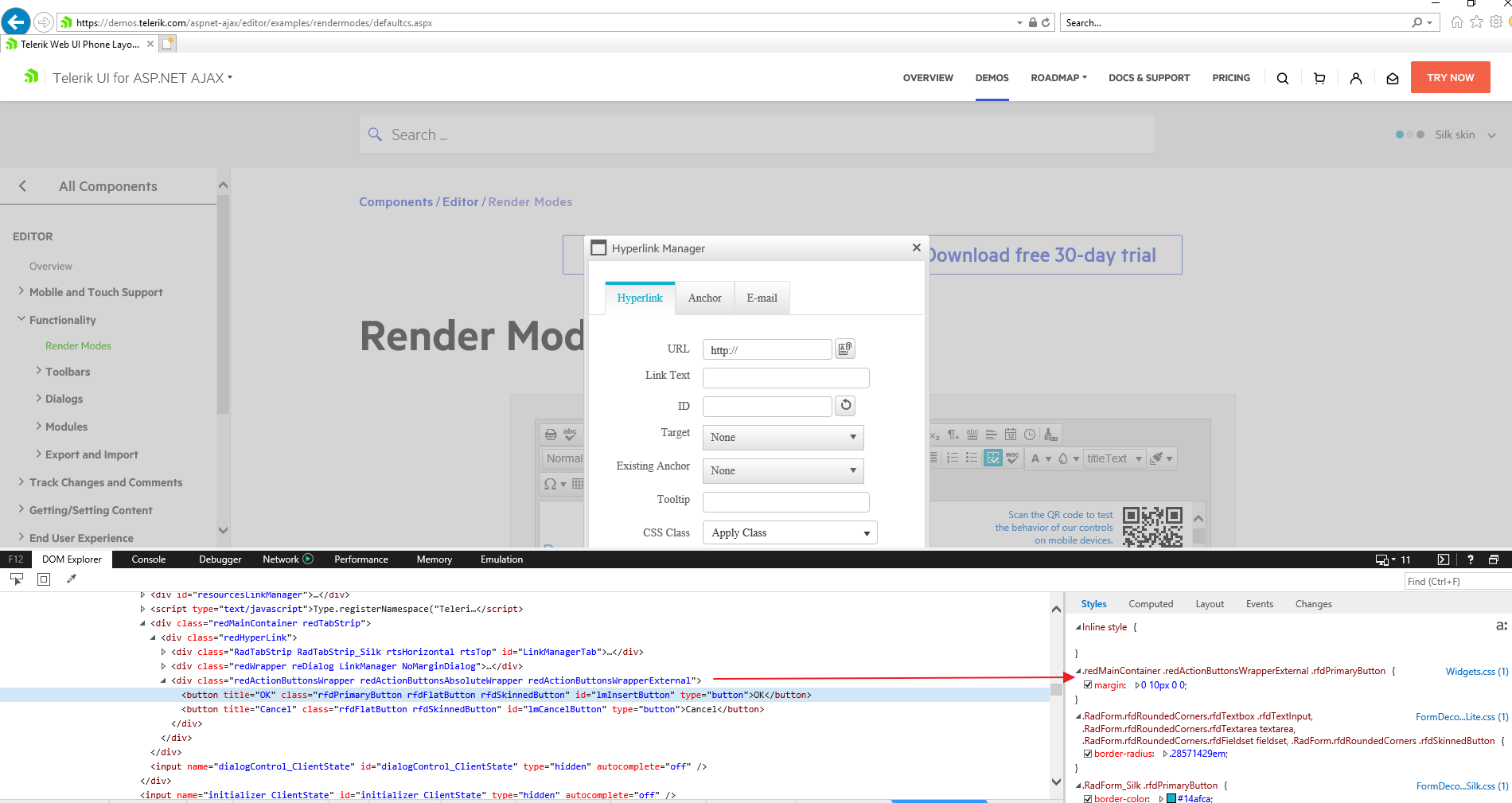Open the Target dropdown in Hyperlink Manager
Screen dimensions: 1512x803
(x=783, y=437)
